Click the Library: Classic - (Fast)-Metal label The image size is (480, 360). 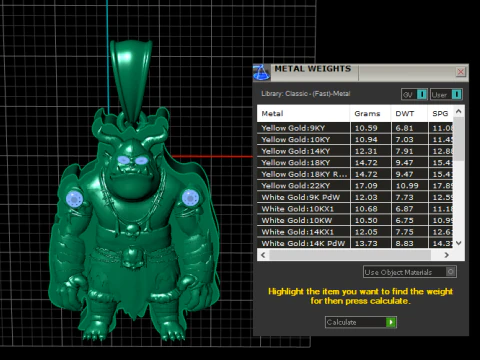pos(306,94)
